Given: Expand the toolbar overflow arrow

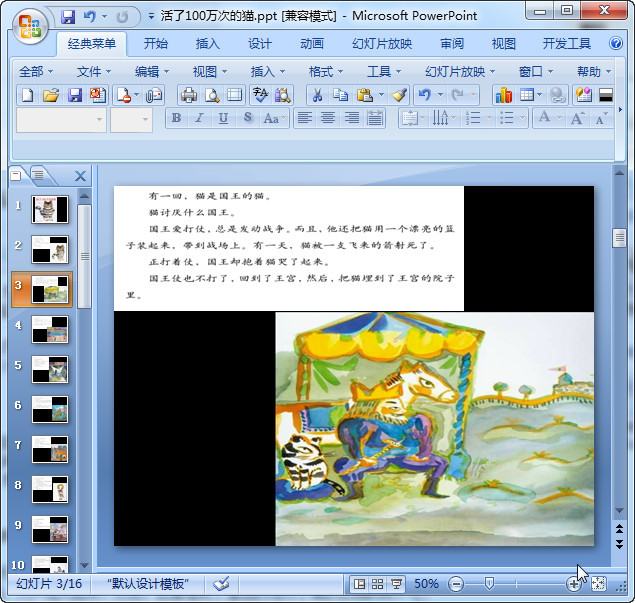Looking at the screenshot, I should pyautogui.click(x=620, y=109).
